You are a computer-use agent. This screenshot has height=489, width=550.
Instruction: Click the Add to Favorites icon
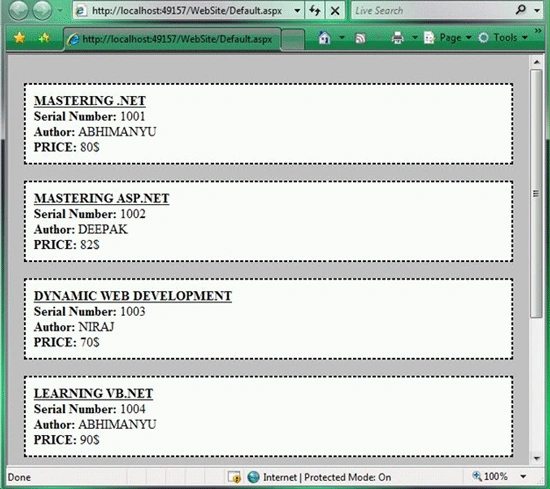pyautogui.click(x=44, y=38)
